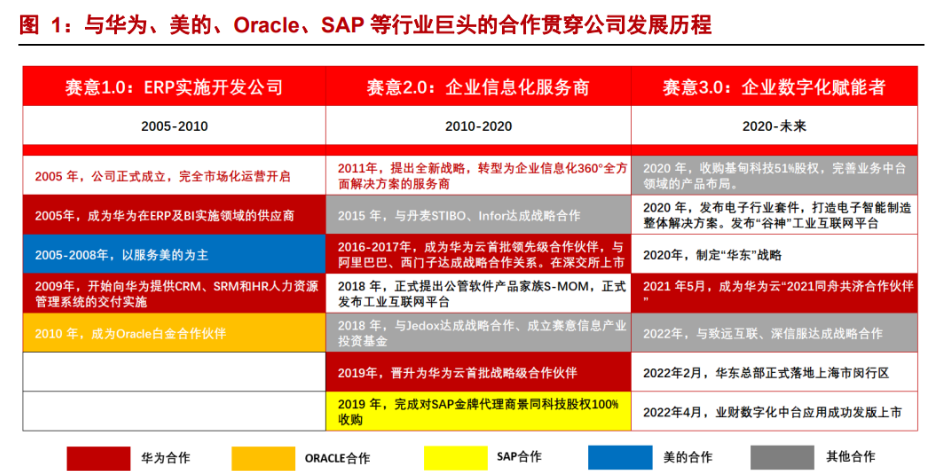Click the 2022 致远互联、深信服 cooperation cell
Image resolution: width=928 pixels, height=471 pixels.
[x=774, y=333]
